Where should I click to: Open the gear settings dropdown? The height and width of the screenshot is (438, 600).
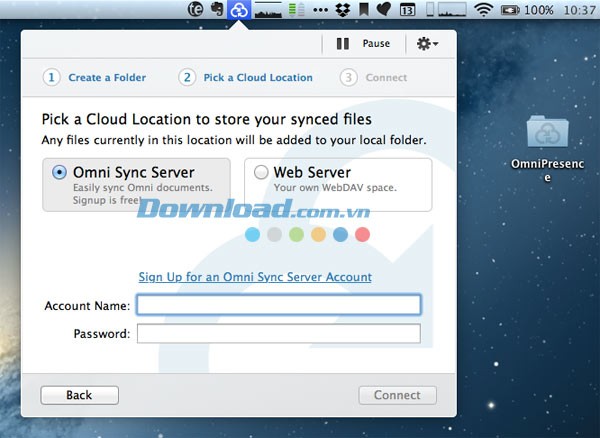click(x=427, y=44)
